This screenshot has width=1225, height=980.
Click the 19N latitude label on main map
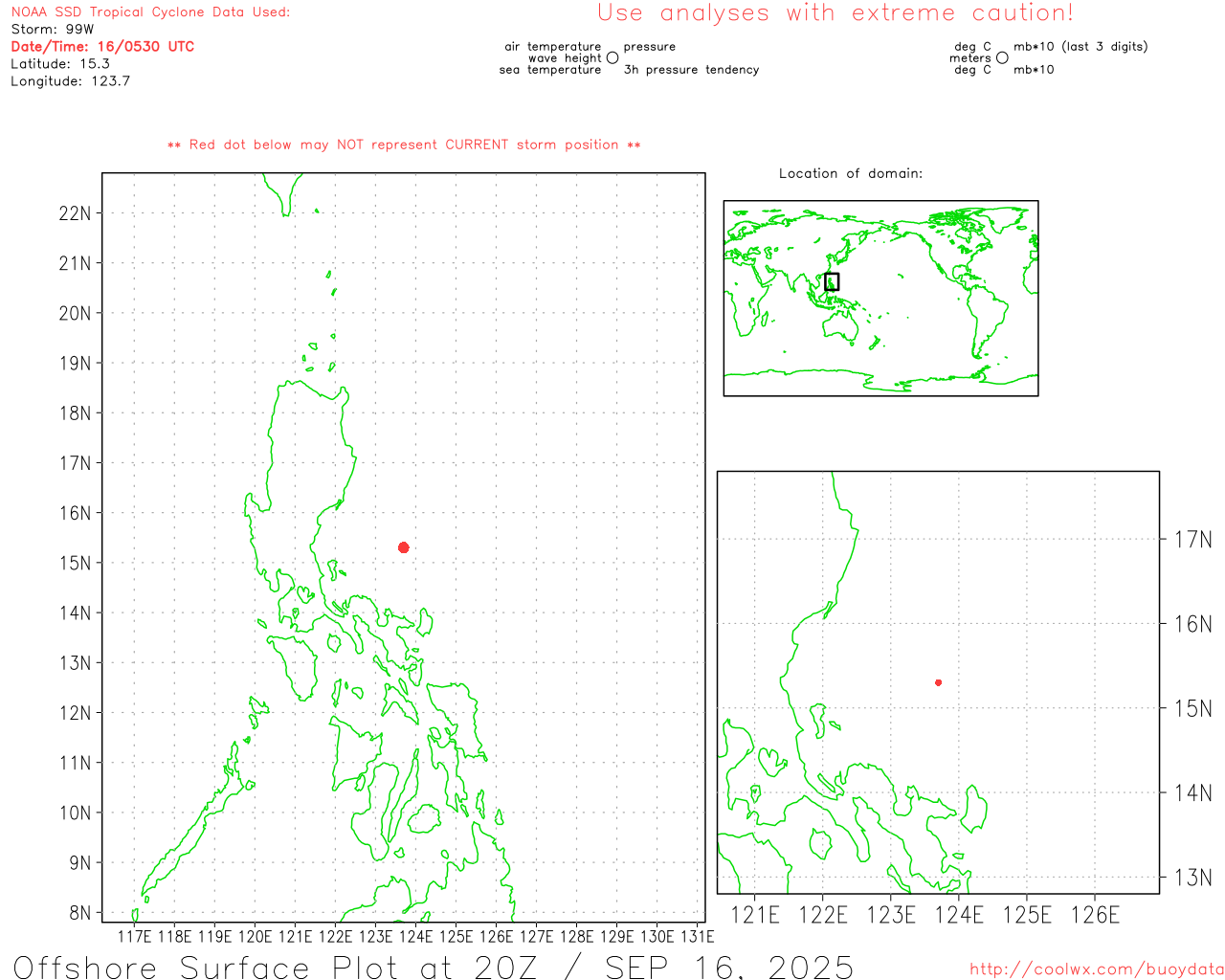(x=75, y=364)
